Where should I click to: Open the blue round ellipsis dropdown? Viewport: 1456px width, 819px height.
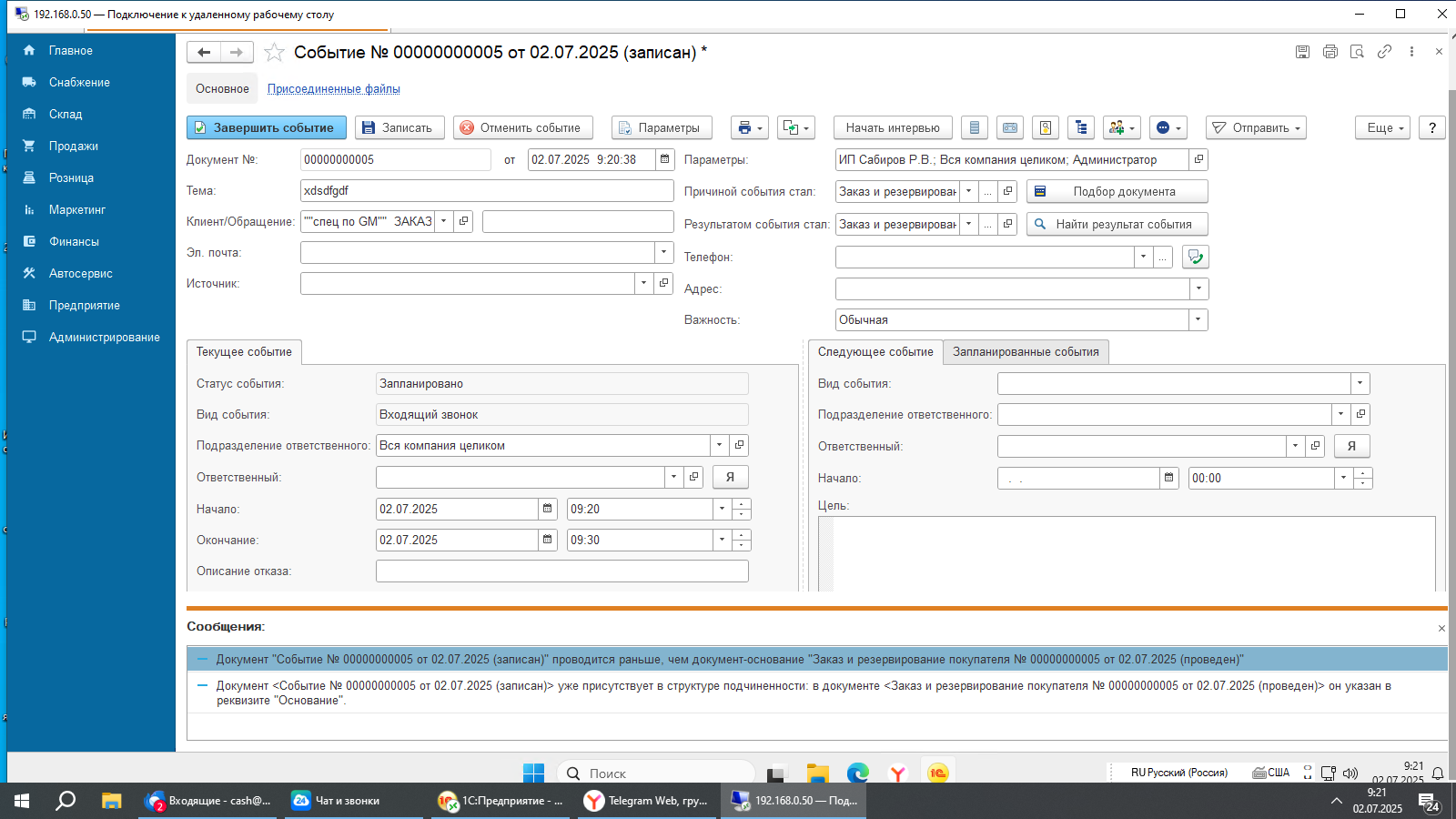pyautogui.click(x=1168, y=127)
